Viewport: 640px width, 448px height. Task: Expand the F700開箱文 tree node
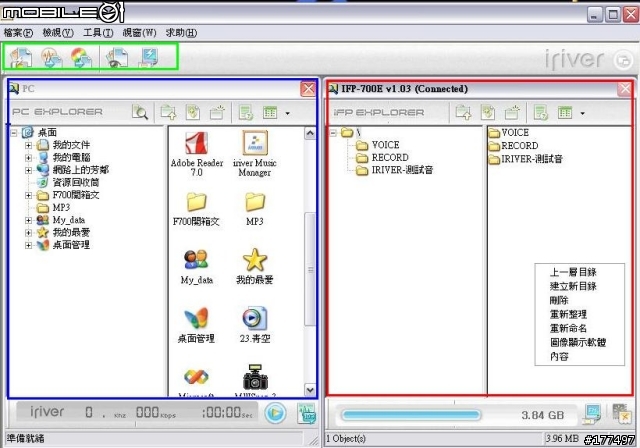pyautogui.click(x=28, y=195)
